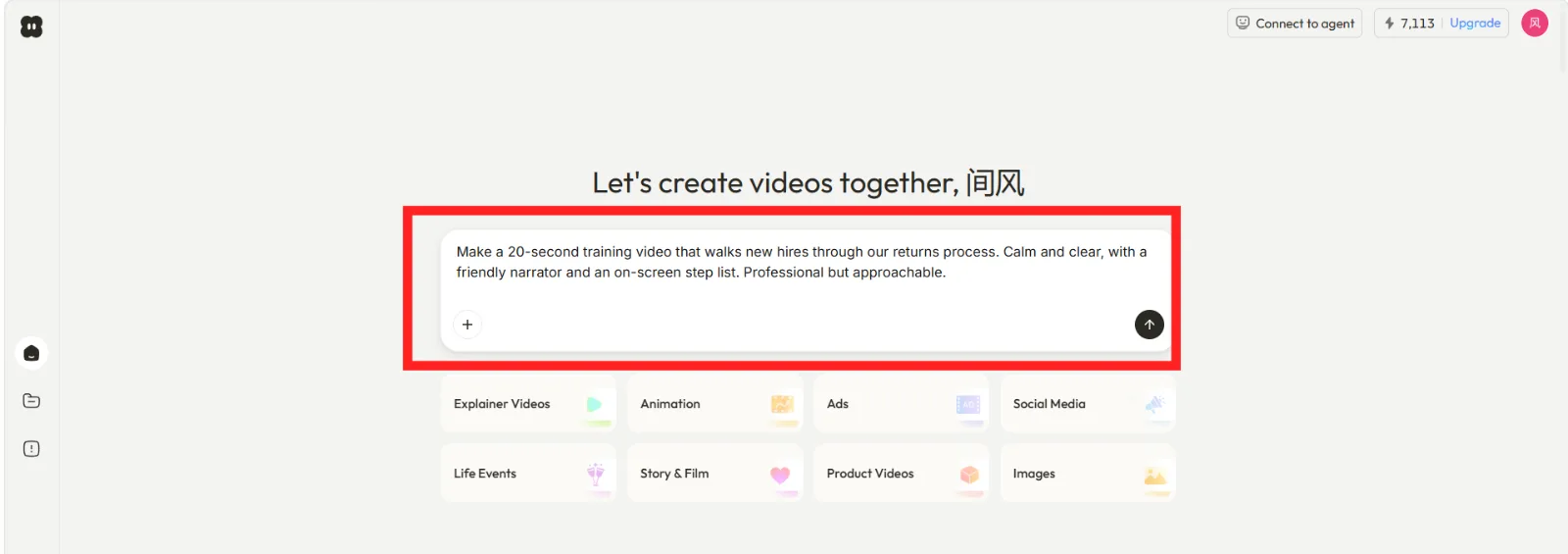The width and height of the screenshot is (1568, 554).
Task: Submit the prompt with the arrow send button
Action: point(1150,325)
